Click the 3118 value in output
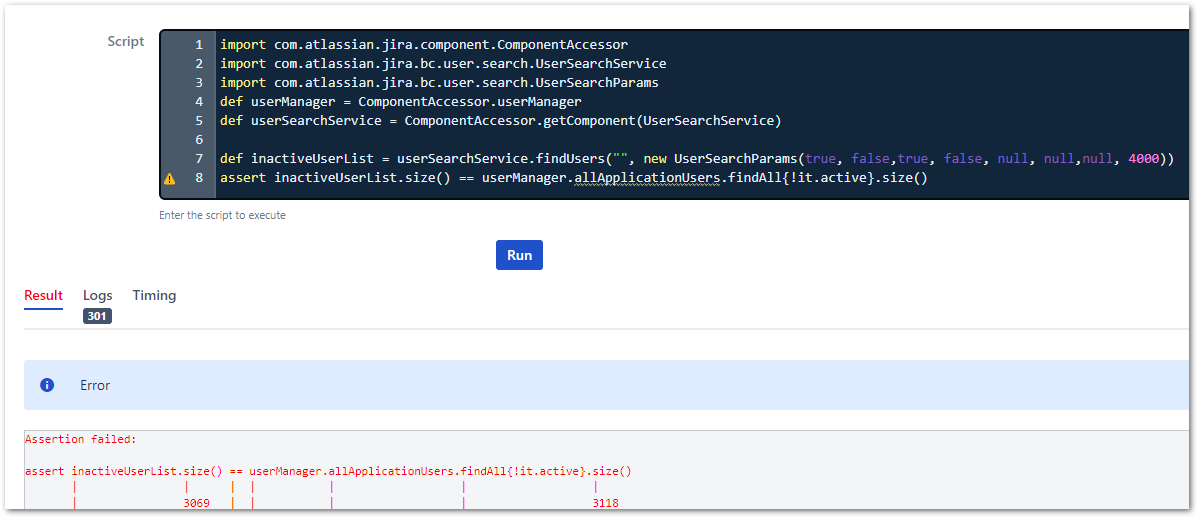 (605, 503)
